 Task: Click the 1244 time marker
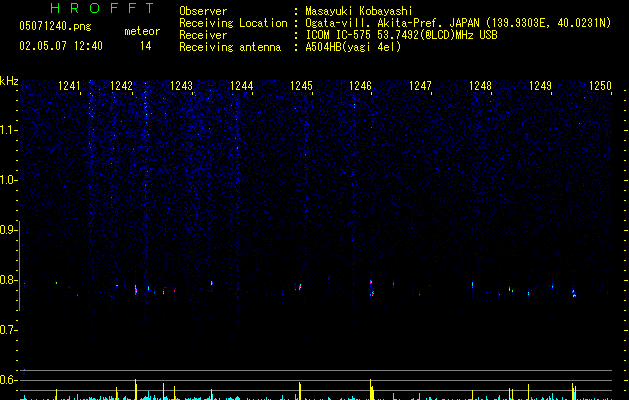coord(241,86)
